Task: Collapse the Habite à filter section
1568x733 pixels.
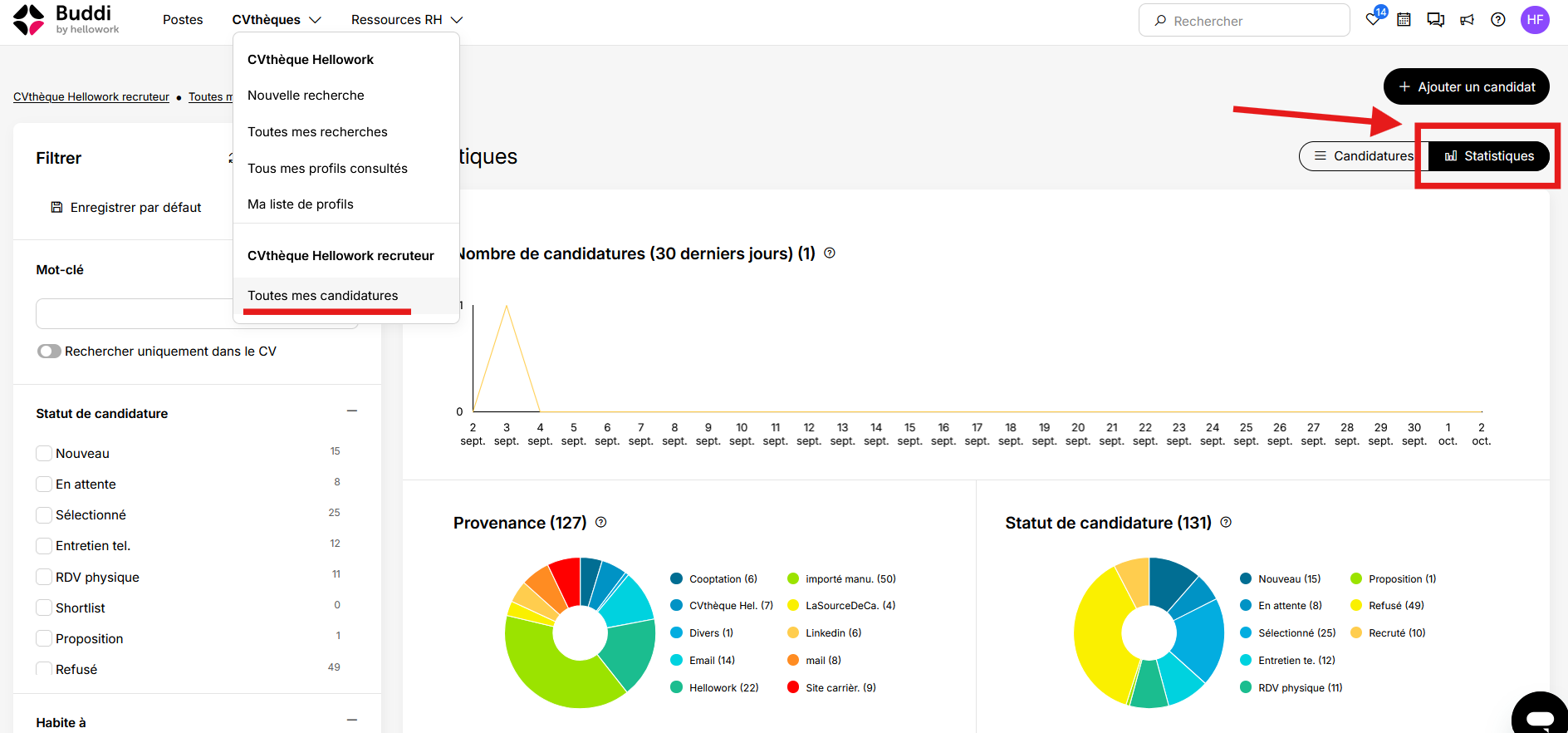Action: 352,721
